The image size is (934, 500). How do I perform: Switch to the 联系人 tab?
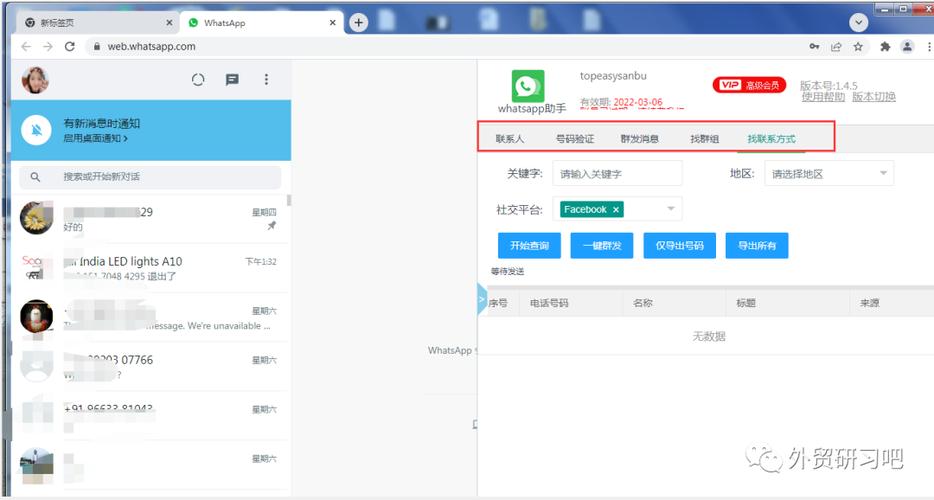(x=510, y=139)
